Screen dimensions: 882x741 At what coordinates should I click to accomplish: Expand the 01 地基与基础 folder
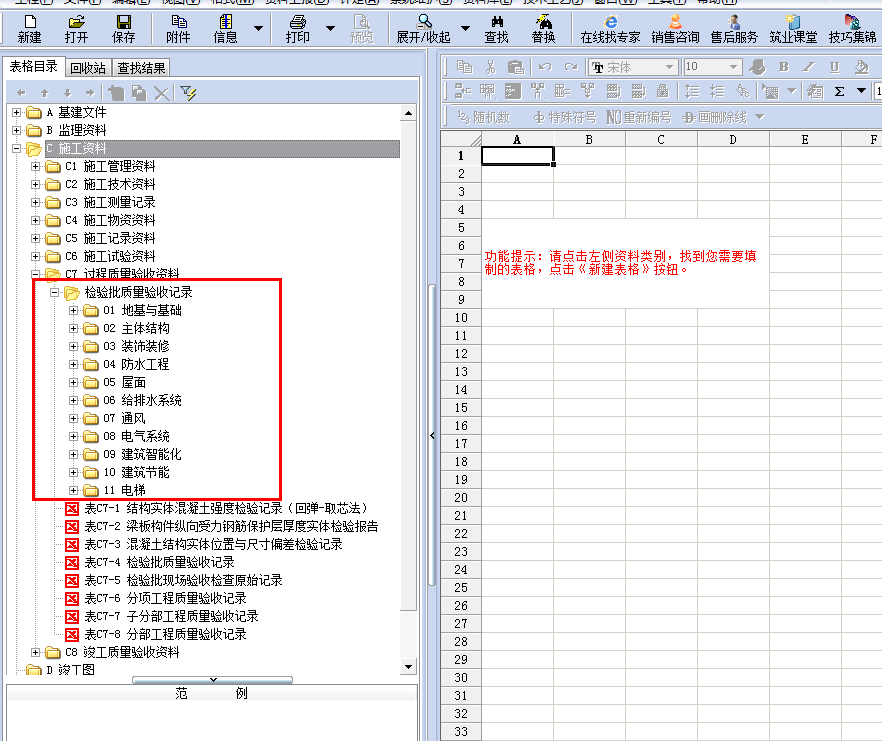[x=73, y=311]
